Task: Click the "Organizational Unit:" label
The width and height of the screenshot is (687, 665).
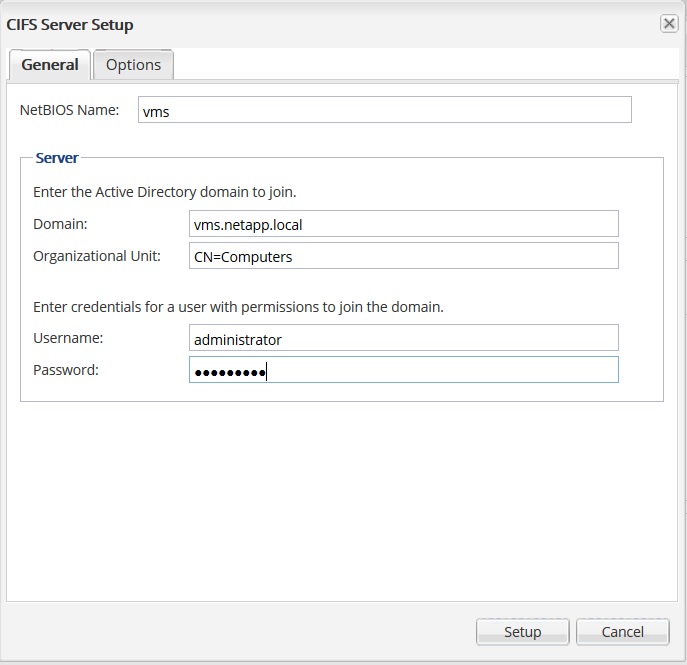Action: 96,256
